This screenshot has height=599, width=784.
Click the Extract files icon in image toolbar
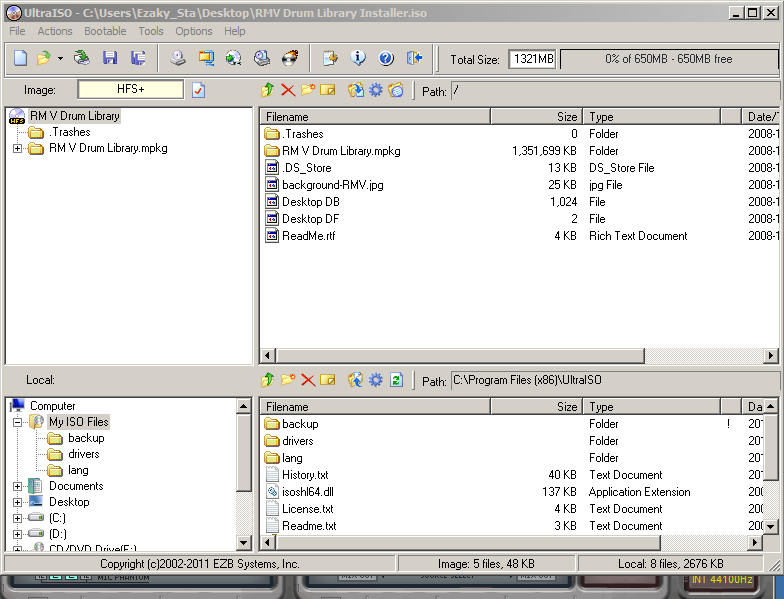click(356, 90)
